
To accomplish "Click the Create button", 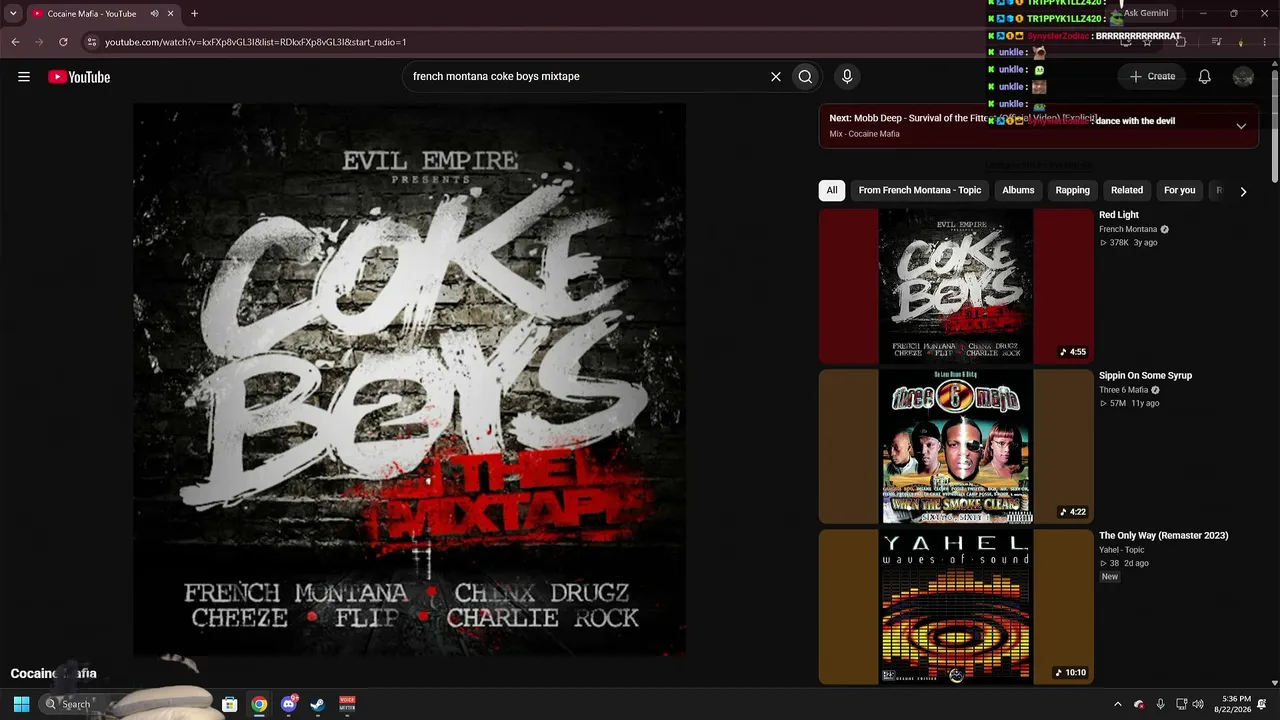I will pyautogui.click(x=1152, y=77).
